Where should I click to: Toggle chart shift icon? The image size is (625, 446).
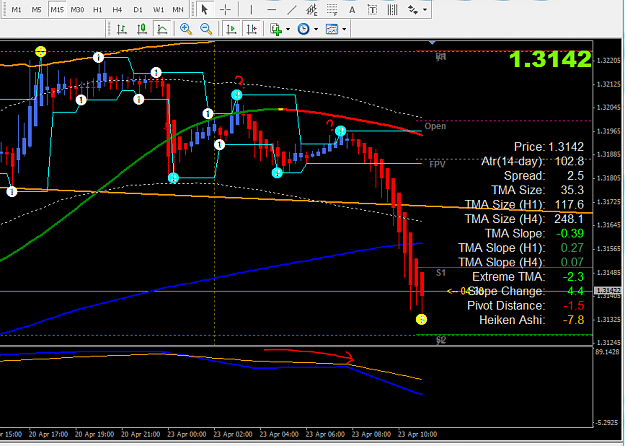pyautogui.click(x=252, y=29)
